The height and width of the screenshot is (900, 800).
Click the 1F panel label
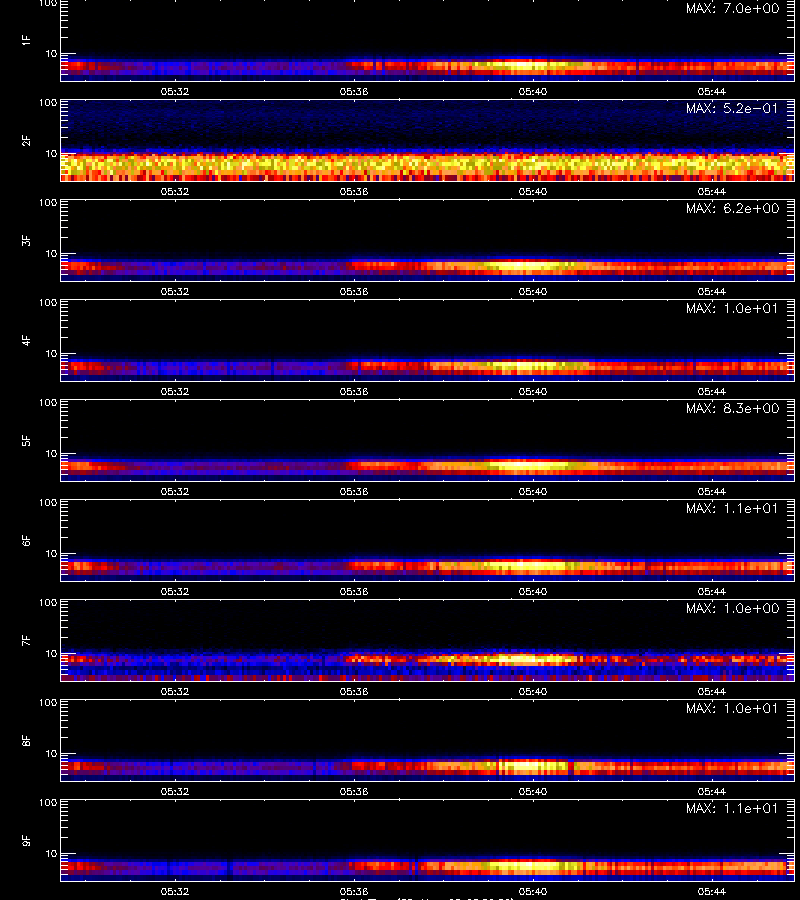tap(26, 40)
